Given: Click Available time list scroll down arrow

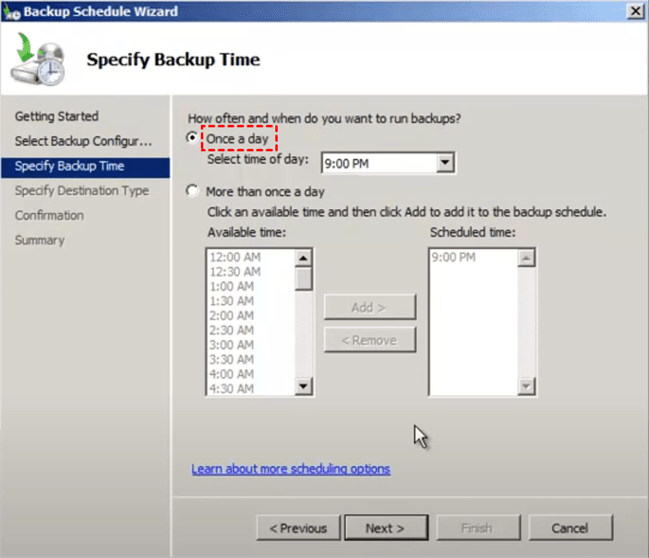Looking at the screenshot, I should point(303,386).
